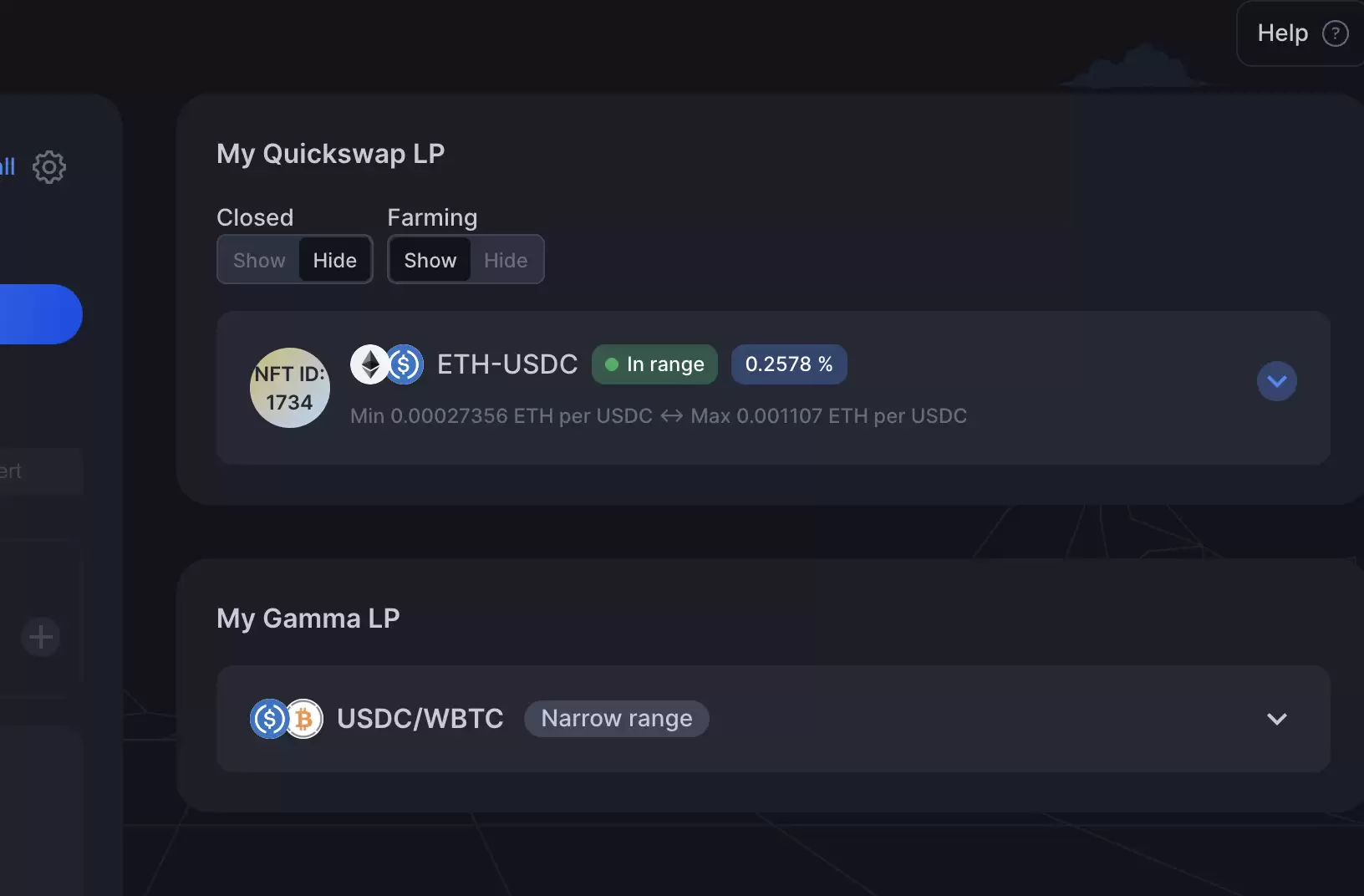Screen dimensions: 1364x896
Task: Open the settings gear icon
Action: tap(49, 167)
